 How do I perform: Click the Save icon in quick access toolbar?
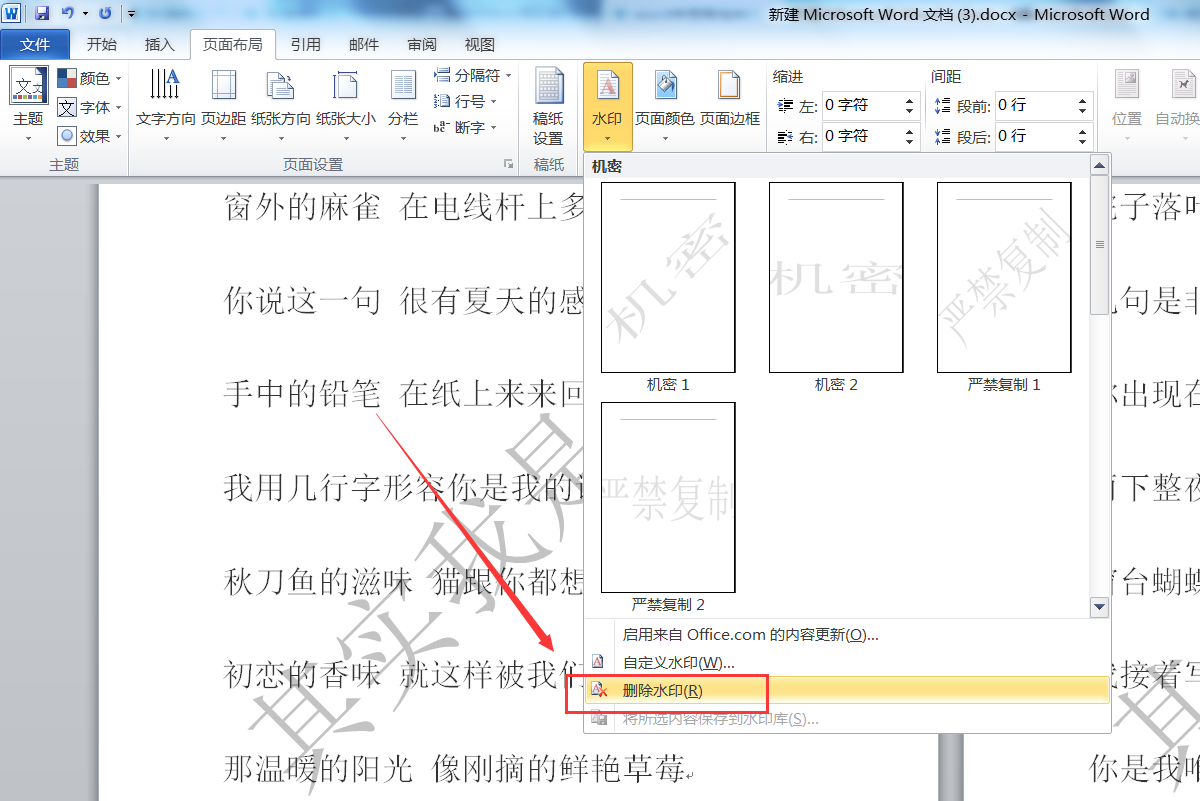pos(42,14)
